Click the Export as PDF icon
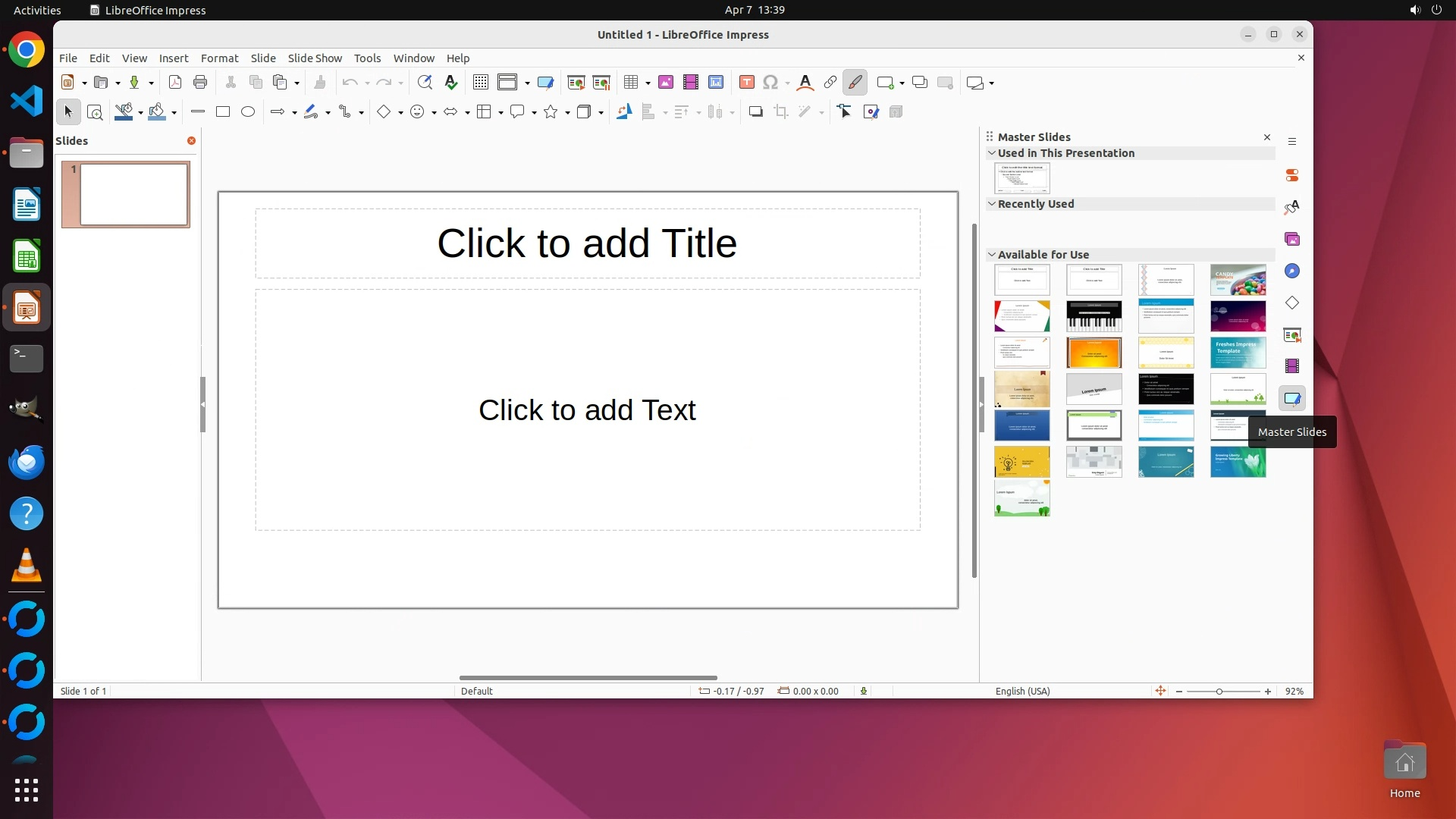The width and height of the screenshot is (1456, 819). pyautogui.click(x=175, y=83)
